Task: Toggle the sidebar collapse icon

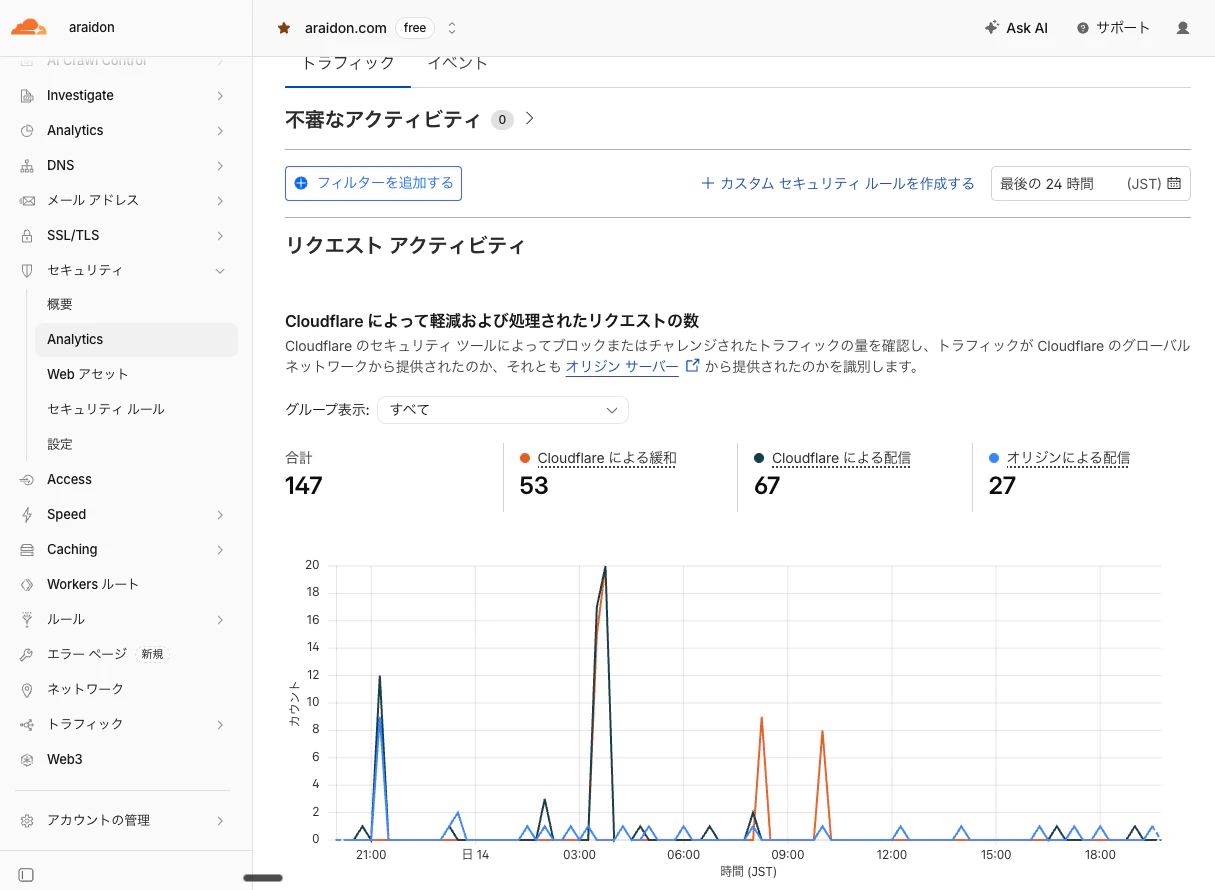Action: tap(27, 875)
